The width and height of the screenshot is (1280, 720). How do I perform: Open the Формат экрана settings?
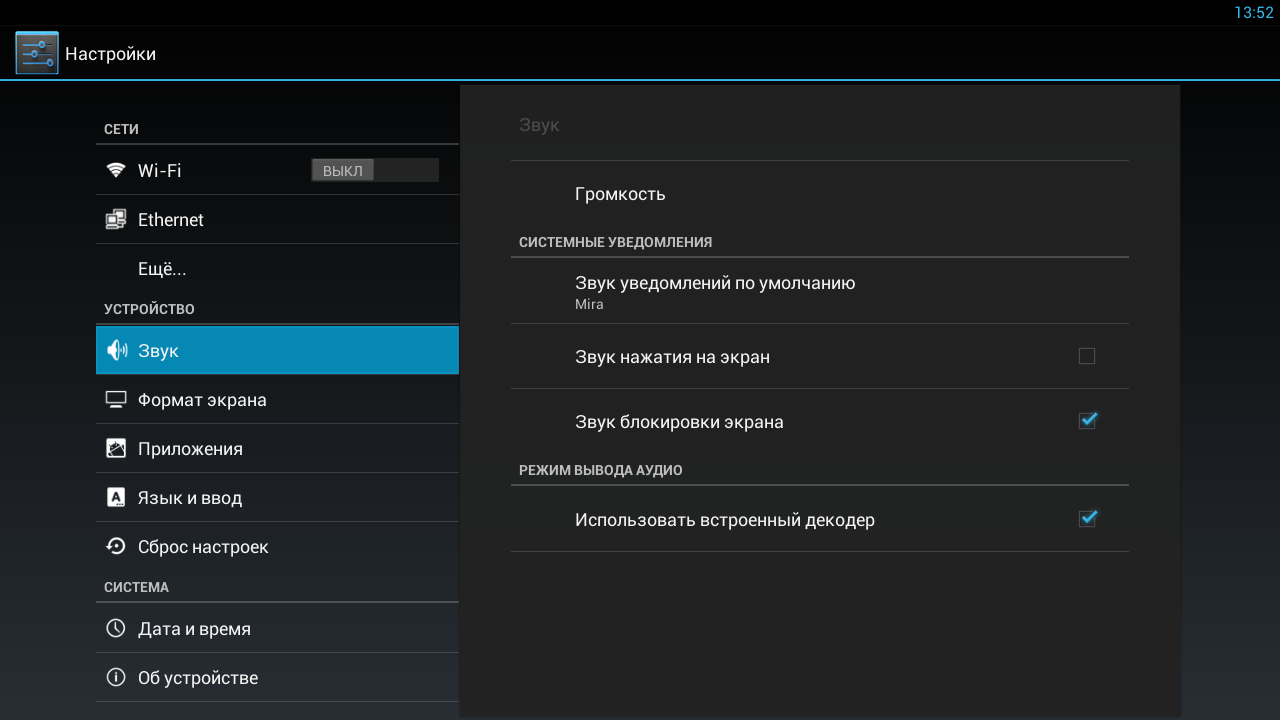pos(277,399)
